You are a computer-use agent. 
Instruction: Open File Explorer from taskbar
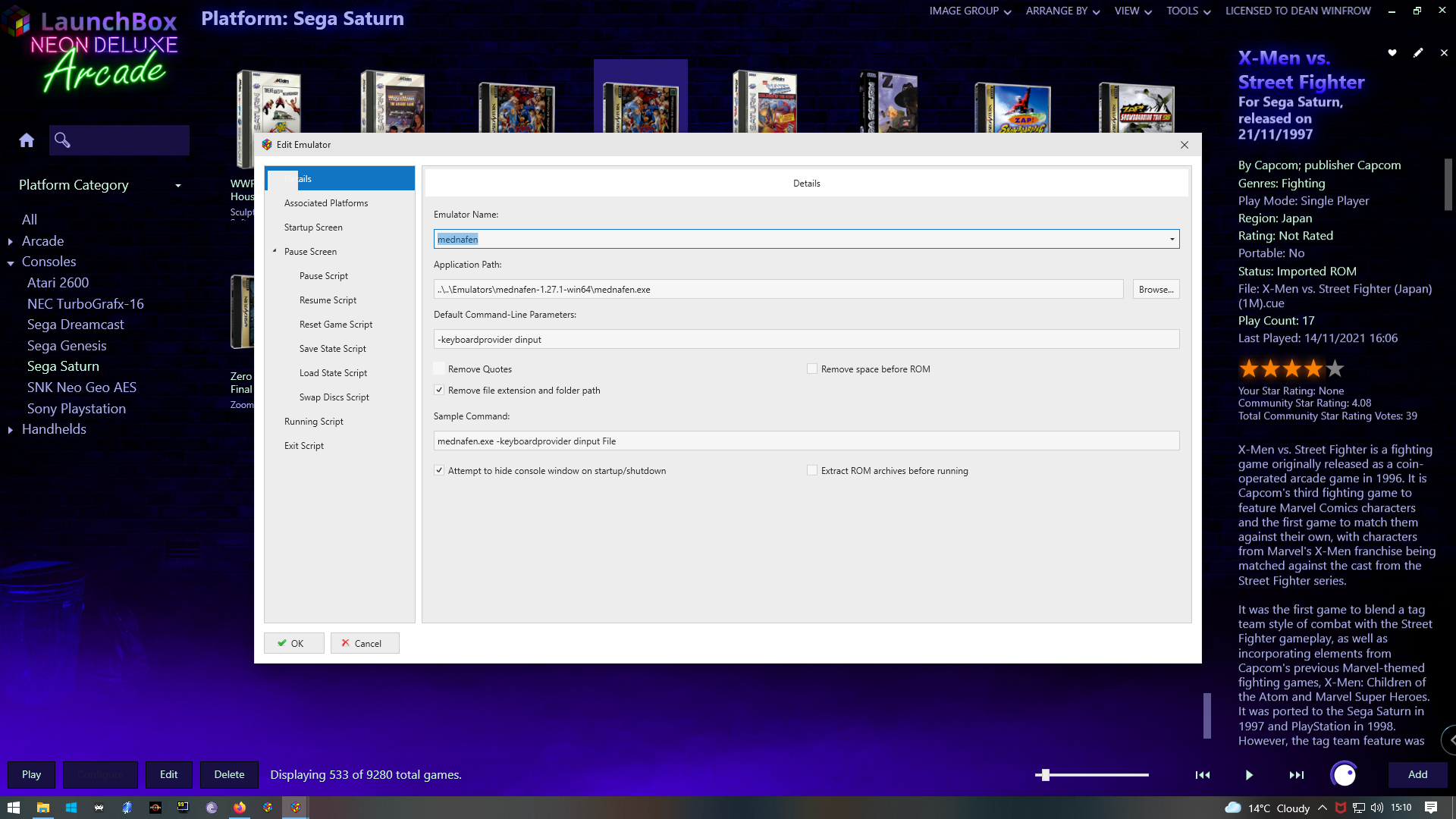tap(43, 808)
